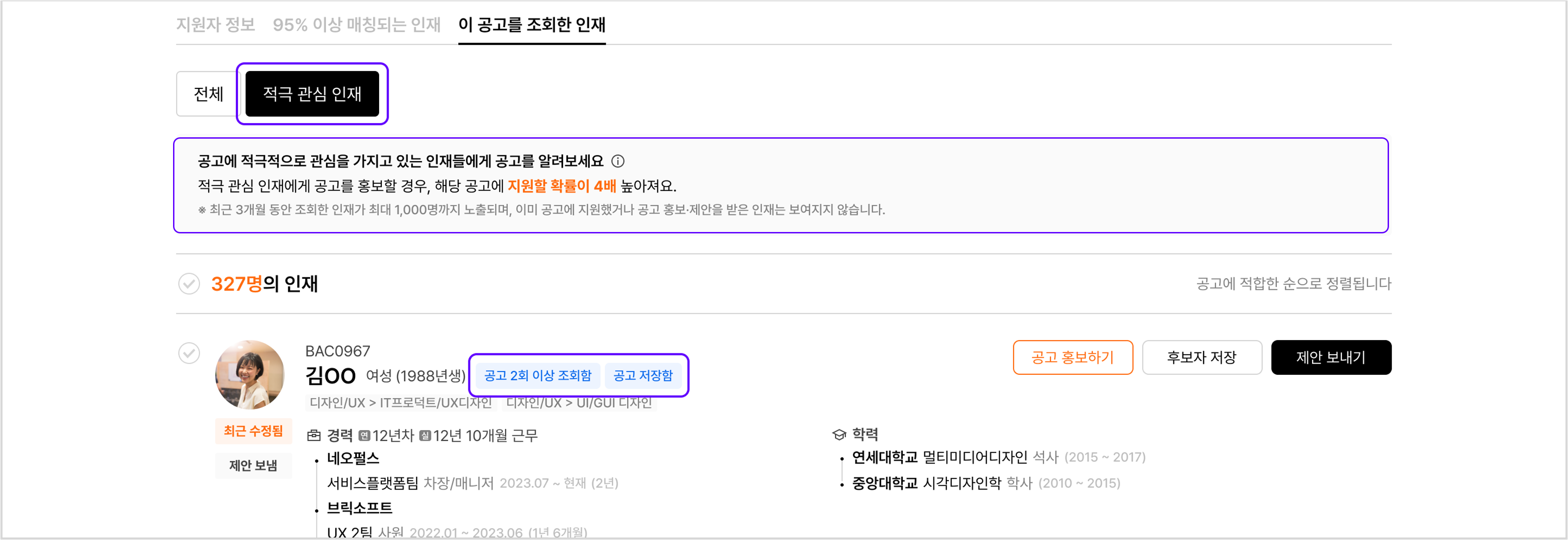The image size is (1568, 540).
Task: Click the 최근 수정됨 badge
Action: (x=253, y=431)
